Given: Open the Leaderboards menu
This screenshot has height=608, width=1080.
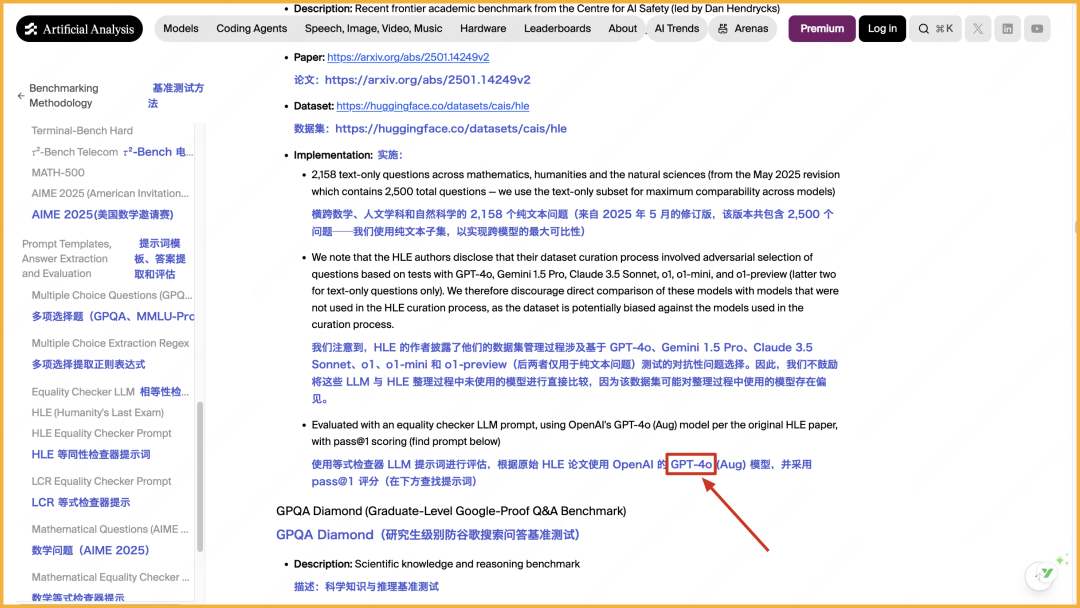Looking at the screenshot, I should click(x=557, y=29).
